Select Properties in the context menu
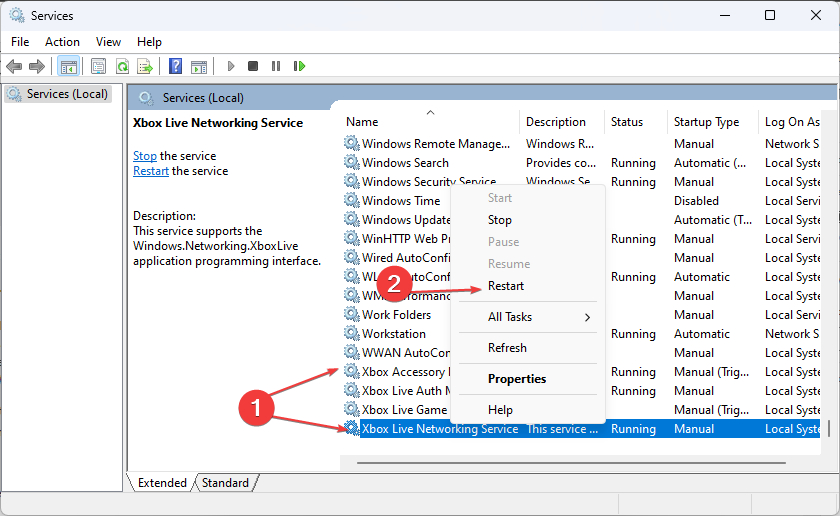 (x=517, y=379)
